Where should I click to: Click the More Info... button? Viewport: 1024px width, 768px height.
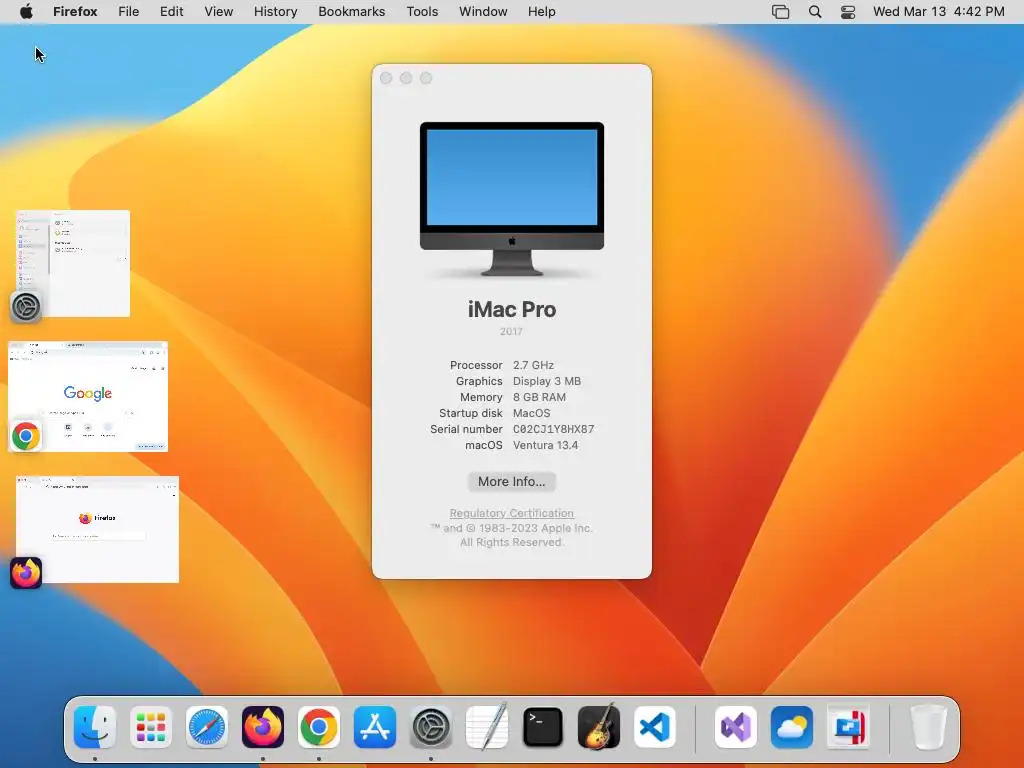tap(511, 481)
